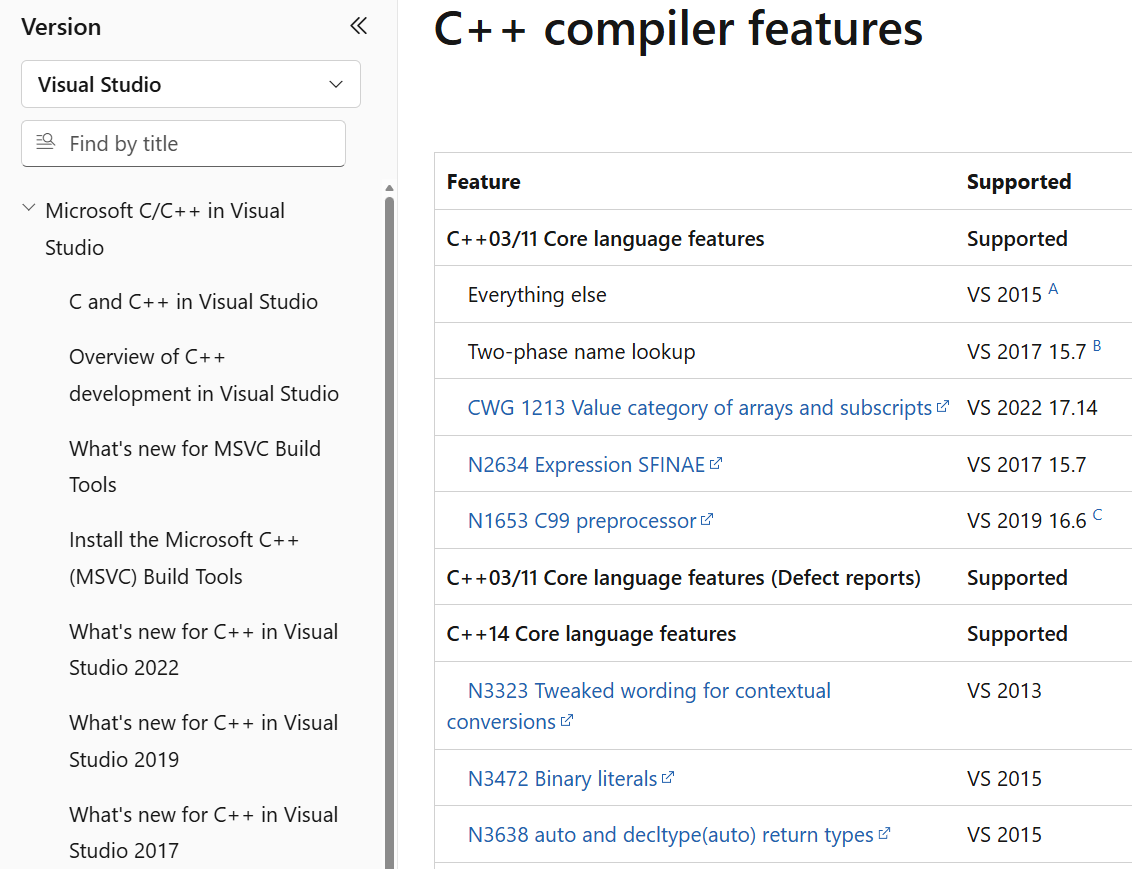The height and width of the screenshot is (869, 1132).
Task: Open N3638 auto and decltype(auto) return types link
Action: tap(671, 835)
